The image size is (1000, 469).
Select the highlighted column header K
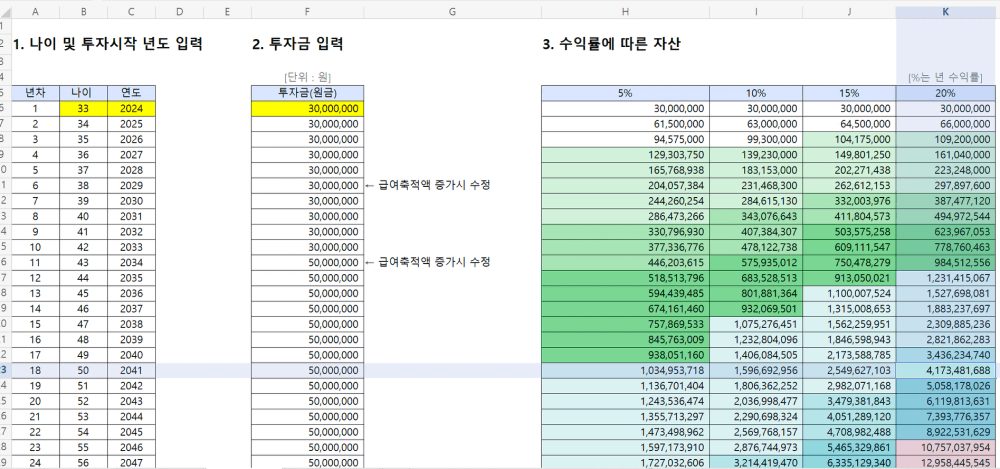tap(946, 12)
